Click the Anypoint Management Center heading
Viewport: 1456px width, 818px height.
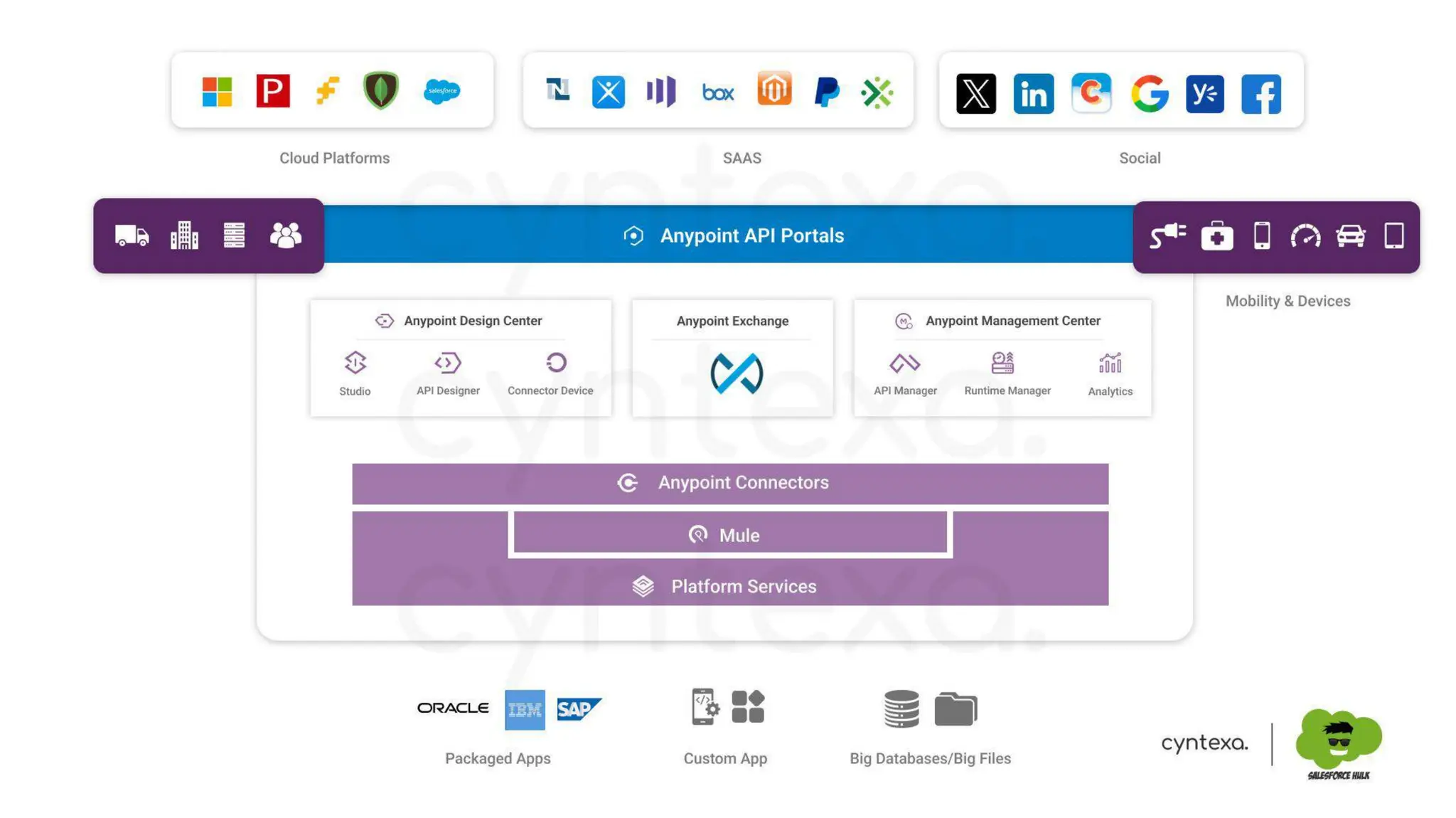[x=1013, y=321]
